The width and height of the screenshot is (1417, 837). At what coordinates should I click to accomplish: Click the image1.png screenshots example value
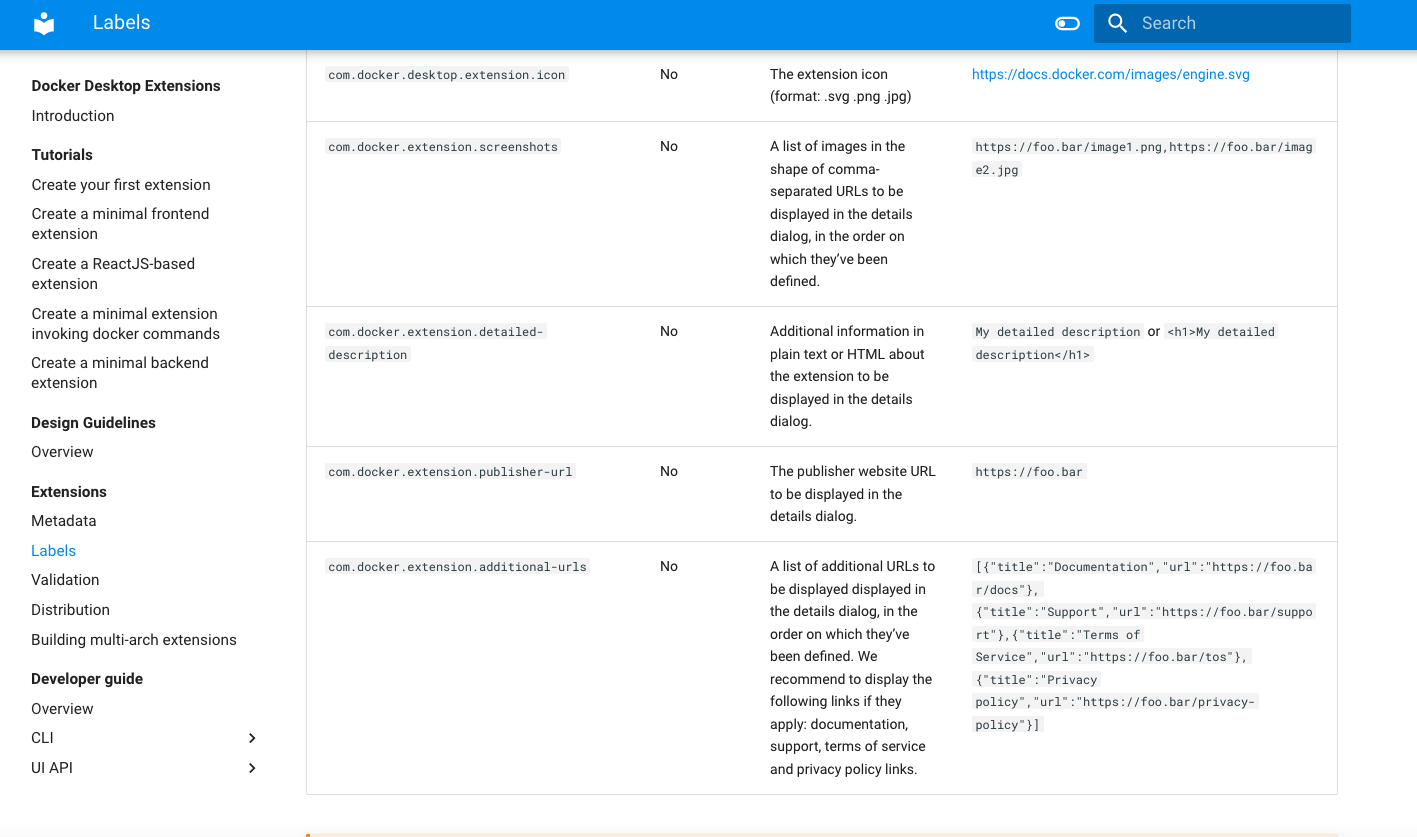[1143, 158]
